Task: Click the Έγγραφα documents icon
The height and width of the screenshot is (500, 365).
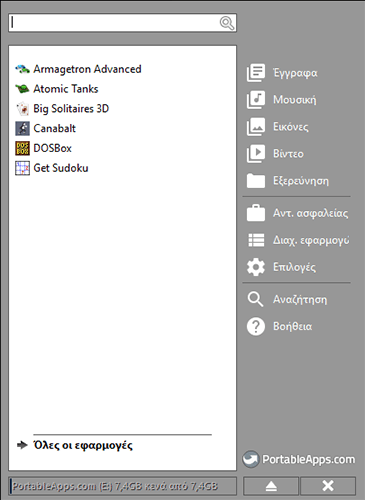Action: 256,73
